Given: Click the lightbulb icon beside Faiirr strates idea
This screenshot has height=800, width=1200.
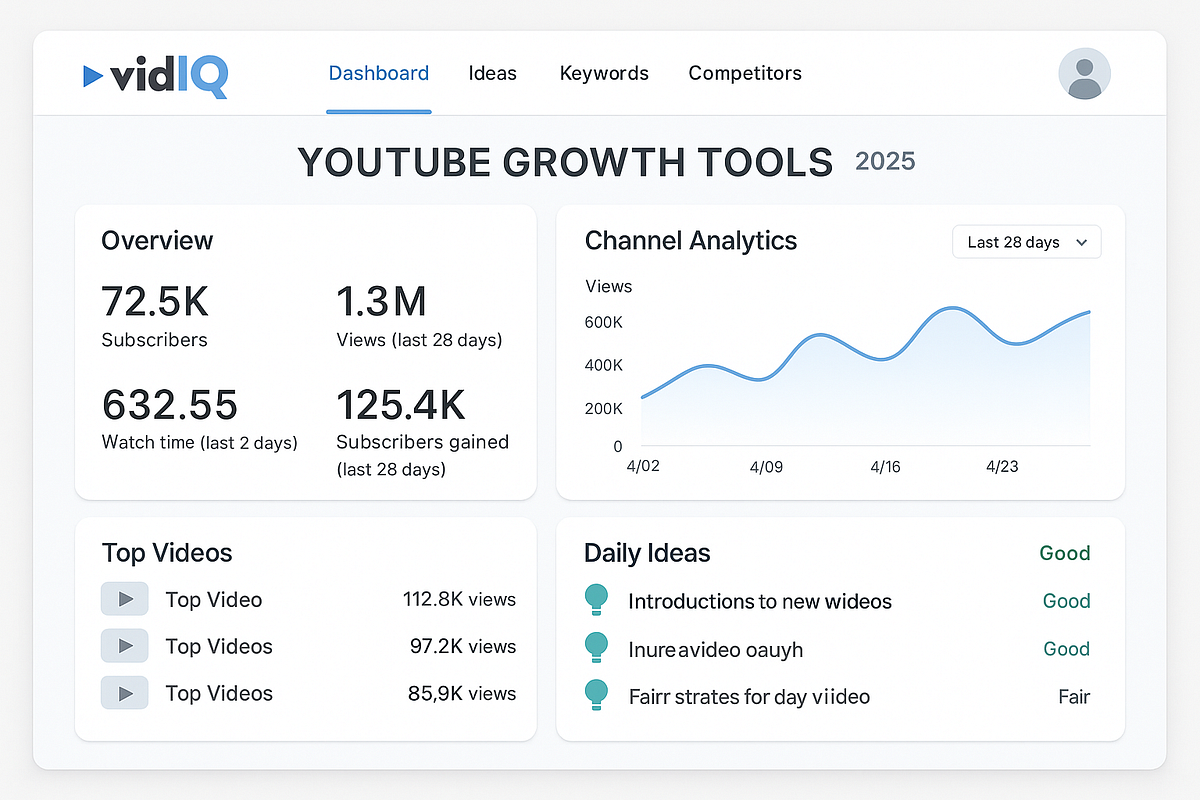Looking at the screenshot, I should coord(596,695).
